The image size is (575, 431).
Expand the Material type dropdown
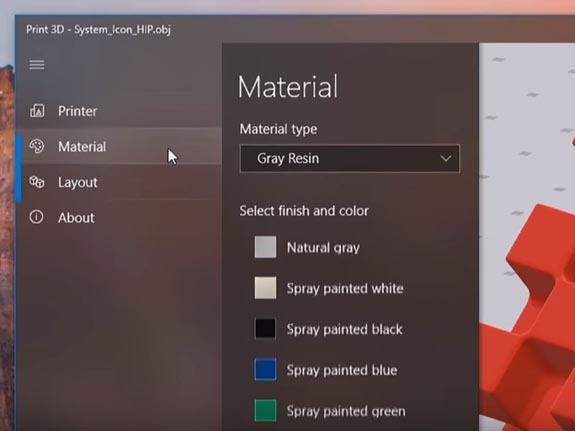[349, 158]
